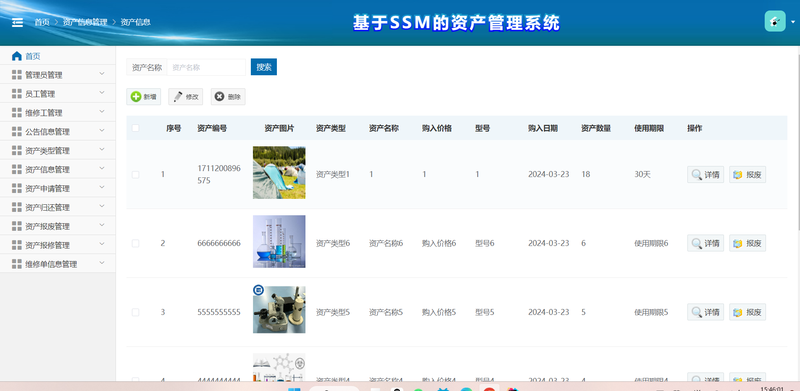Toggle the select-all checkbox in table header
Screen dimensions: 800x391
(x=135, y=128)
